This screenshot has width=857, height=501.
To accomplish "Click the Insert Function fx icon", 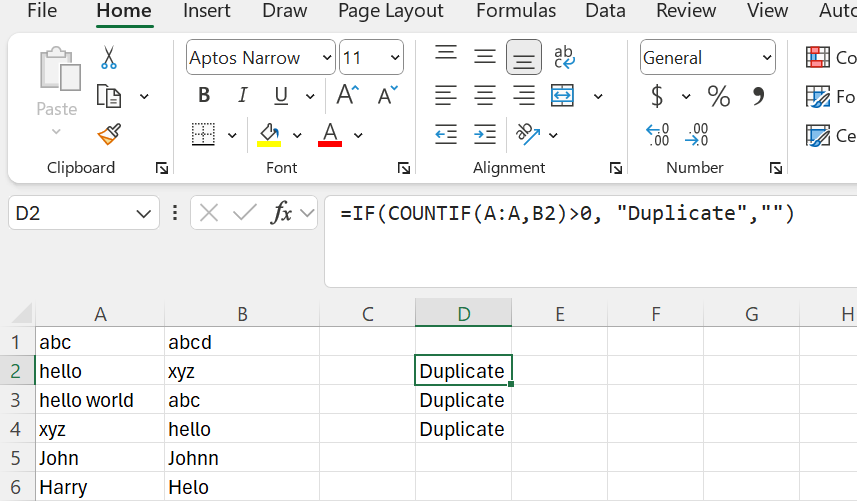I will (281, 213).
